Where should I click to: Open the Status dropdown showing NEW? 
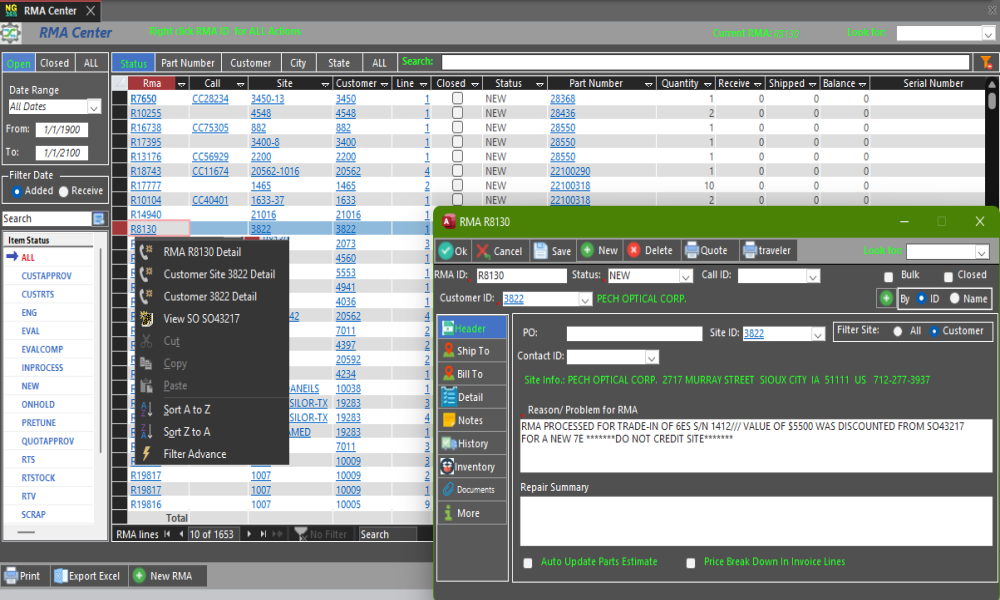pyautogui.click(x=685, y=276)
